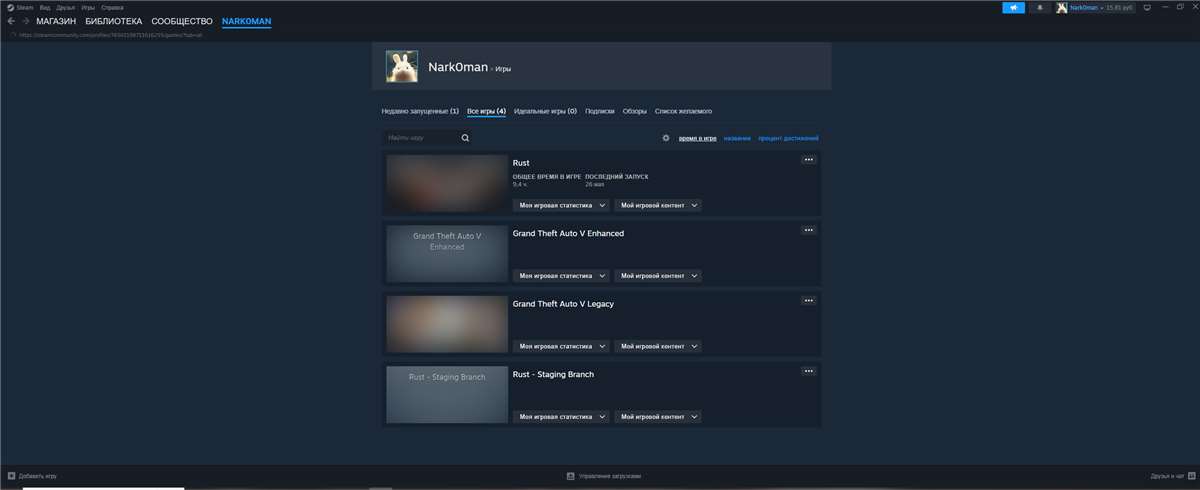Click the Steam logo icon
Viewport: 1200px width, 490px height.
(9, 7)
